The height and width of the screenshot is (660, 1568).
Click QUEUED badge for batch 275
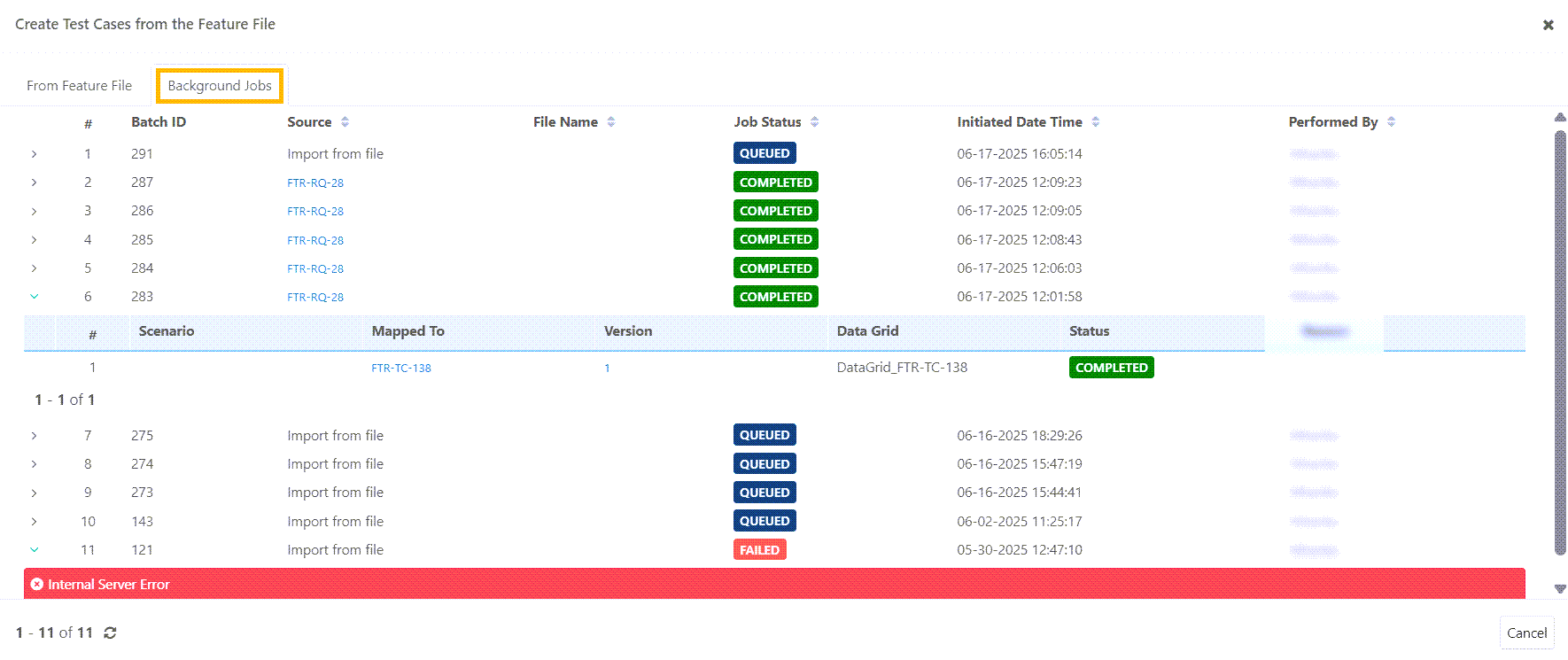tap(765, 435)
